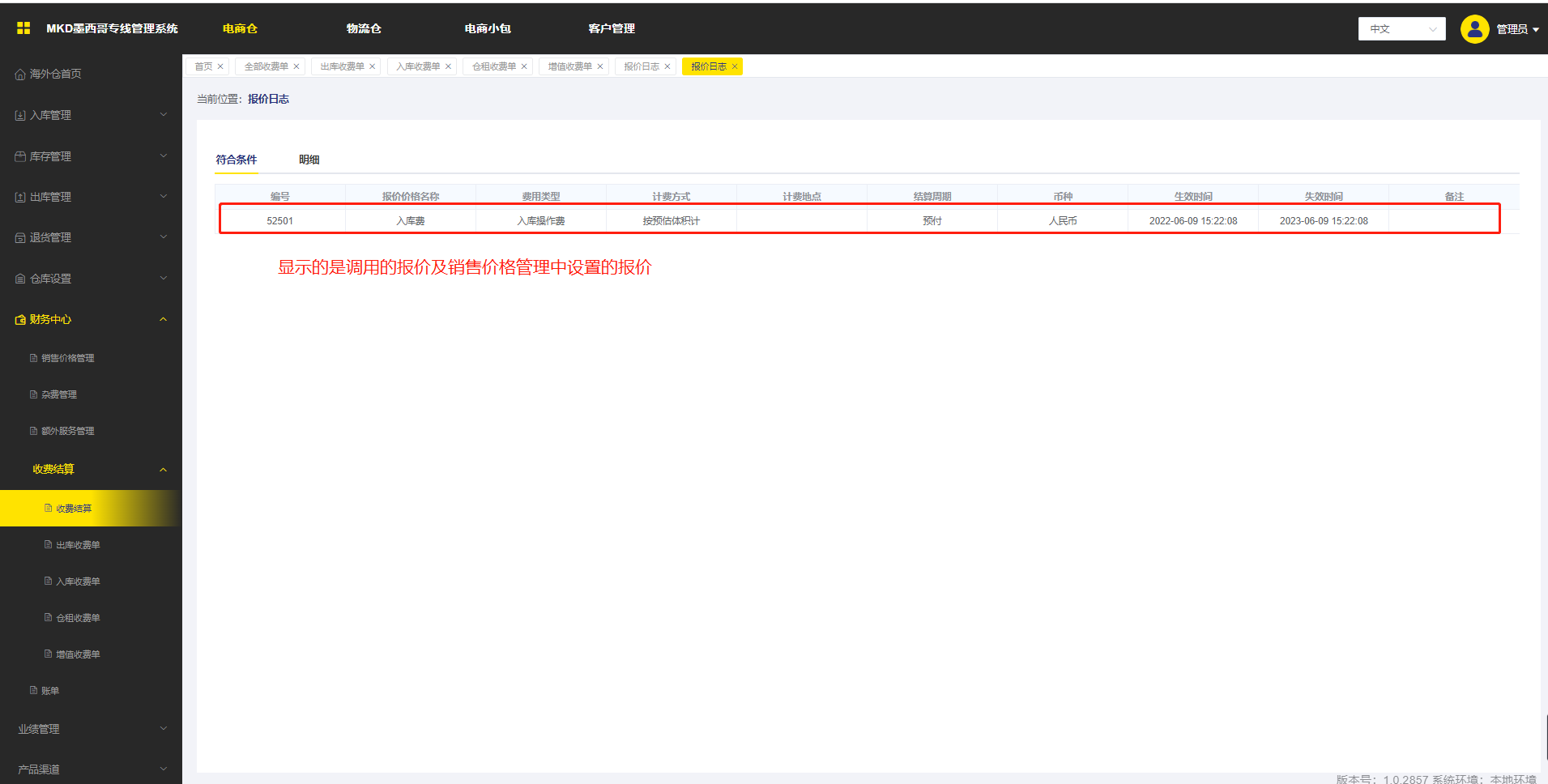Close the 出库收费单 tab
Image resolution: width=1548 pixels, height=784 pixels.
[373, 66]
